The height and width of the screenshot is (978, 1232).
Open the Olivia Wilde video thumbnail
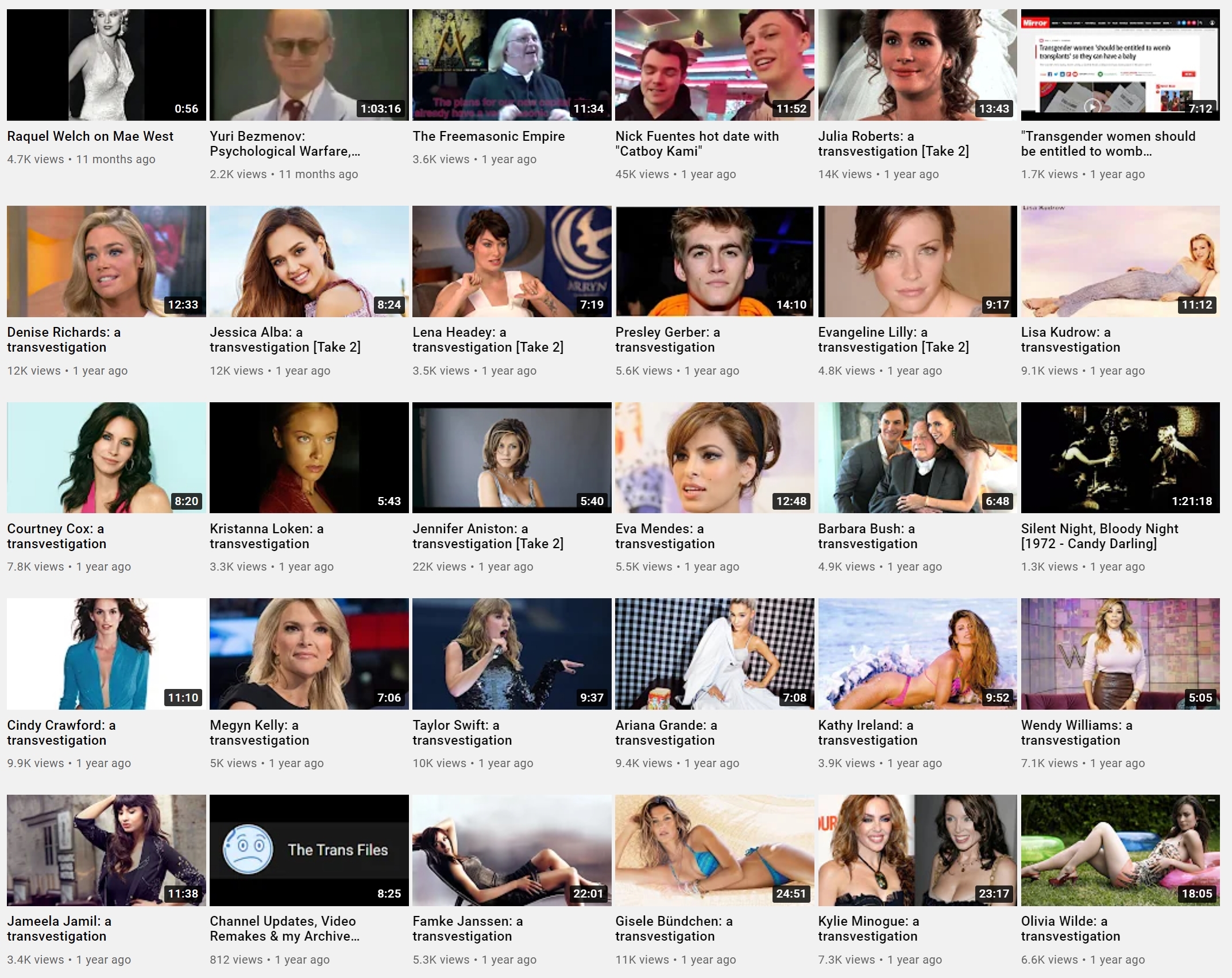[1120, 850]
